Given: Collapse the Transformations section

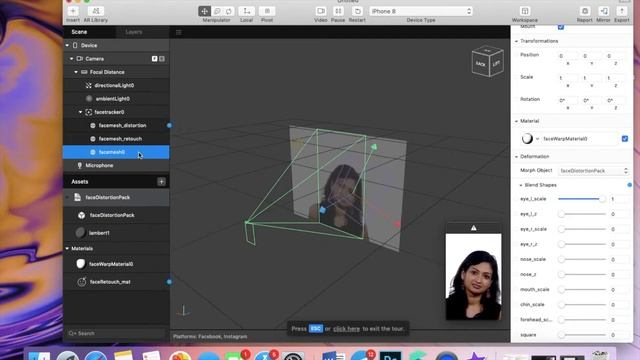Looking at the screenshot, I should pos(516,41).
